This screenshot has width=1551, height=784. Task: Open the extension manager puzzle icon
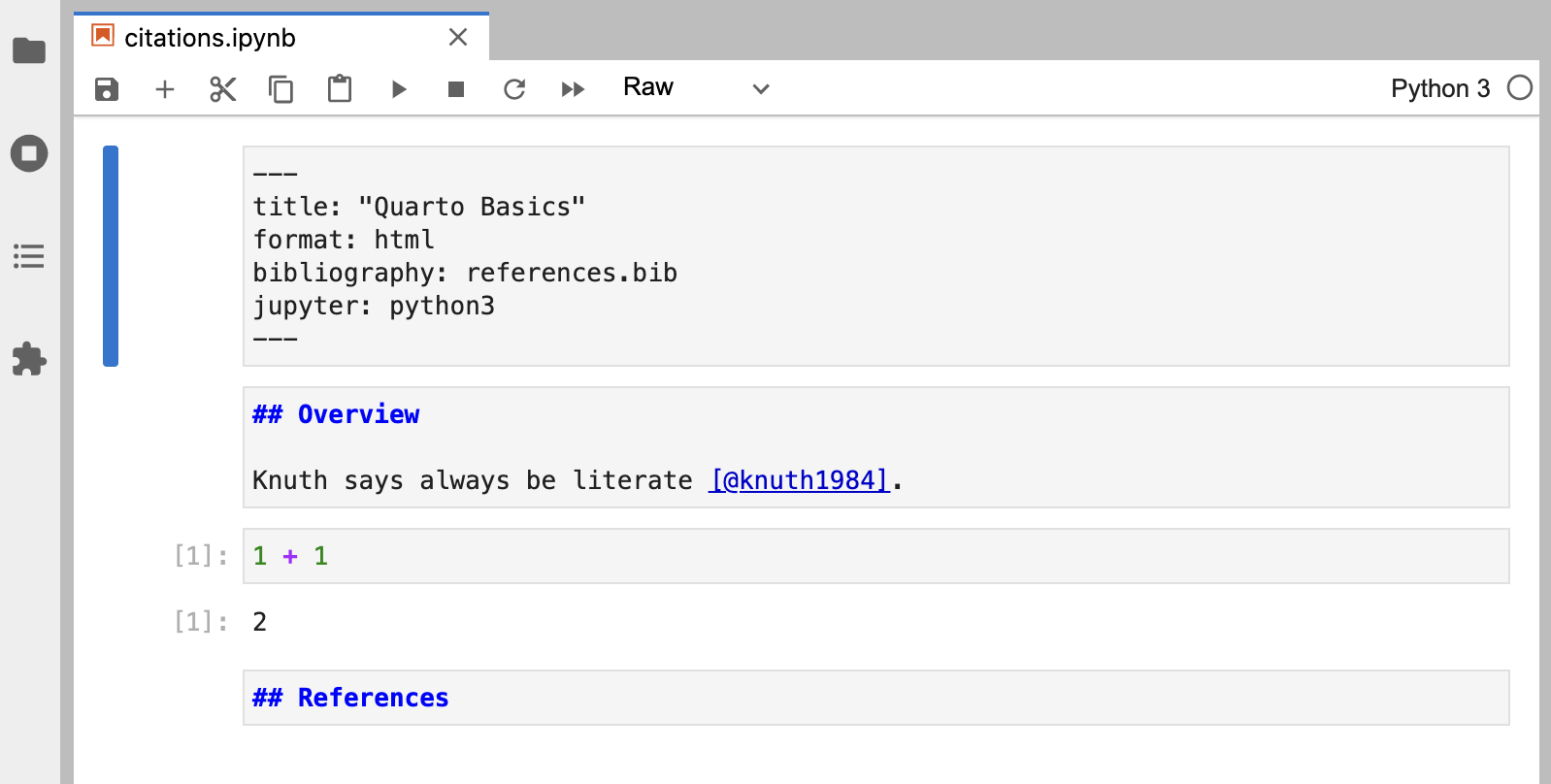(29, 359)
